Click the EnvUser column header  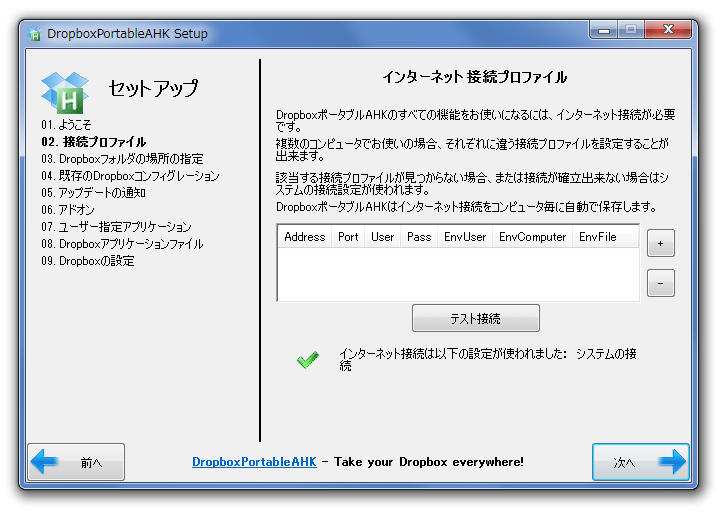pos(465,237)
